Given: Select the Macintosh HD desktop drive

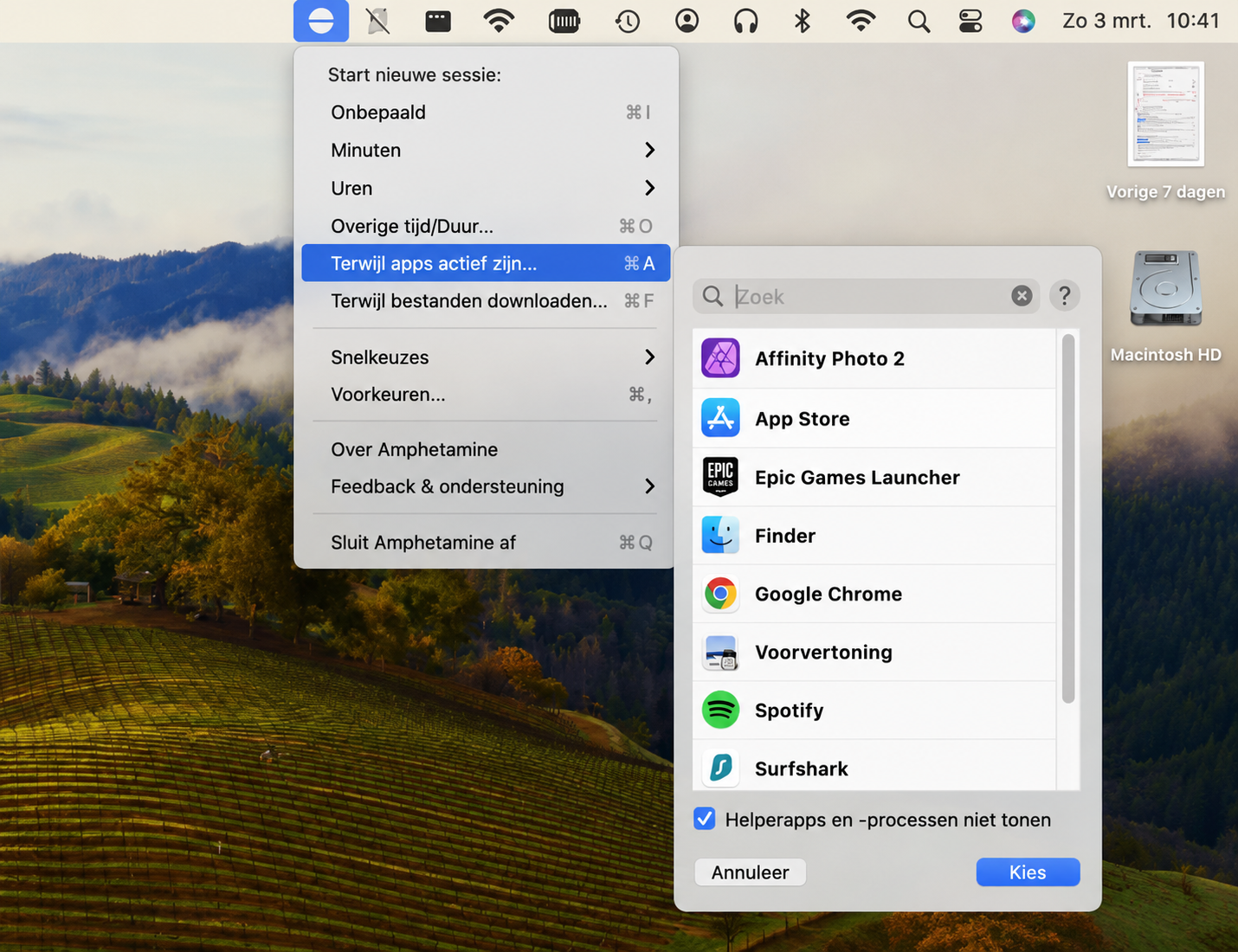Looking at the screenshot, I should (1165, 289).
